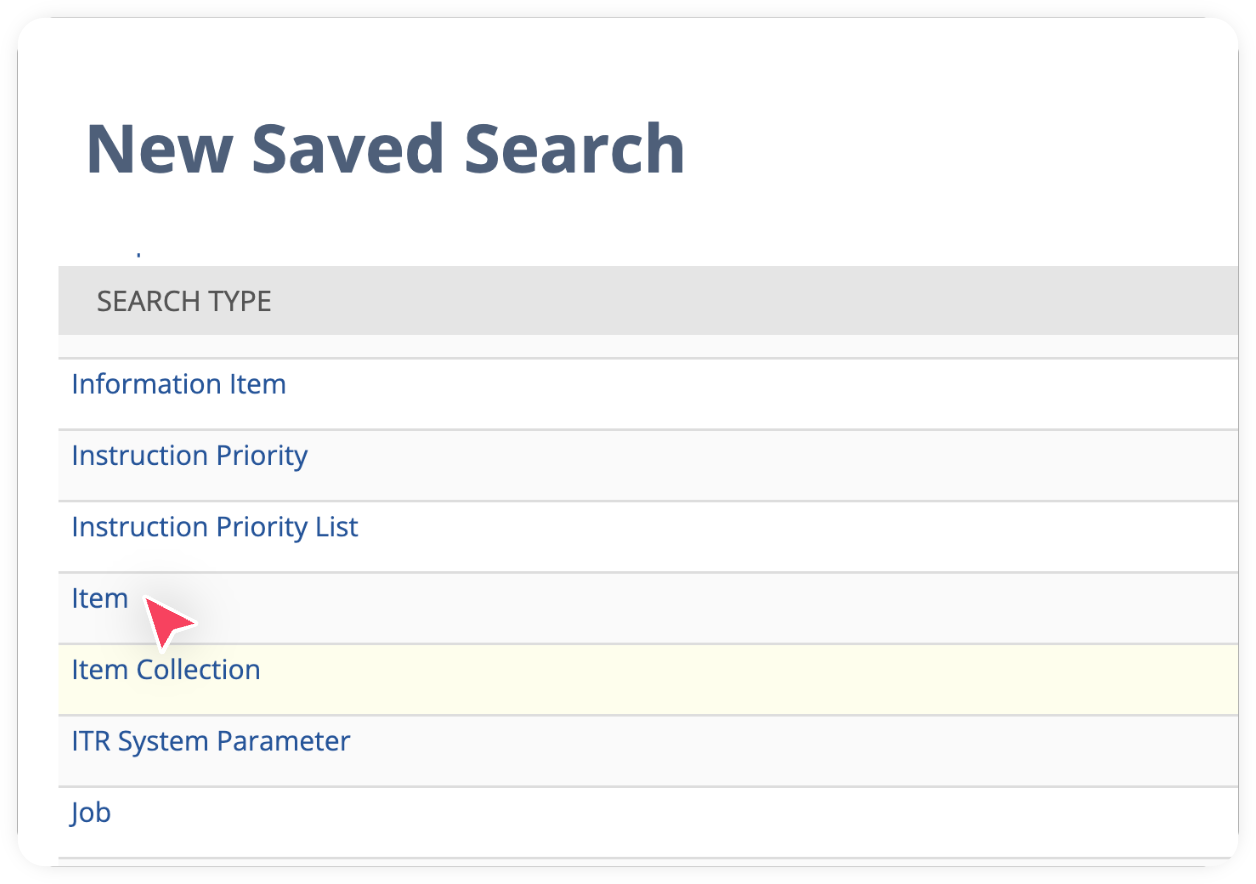Select Information Item for the new search
The width and height of the screenshot is (1256, 884).
tap(178, 384)
